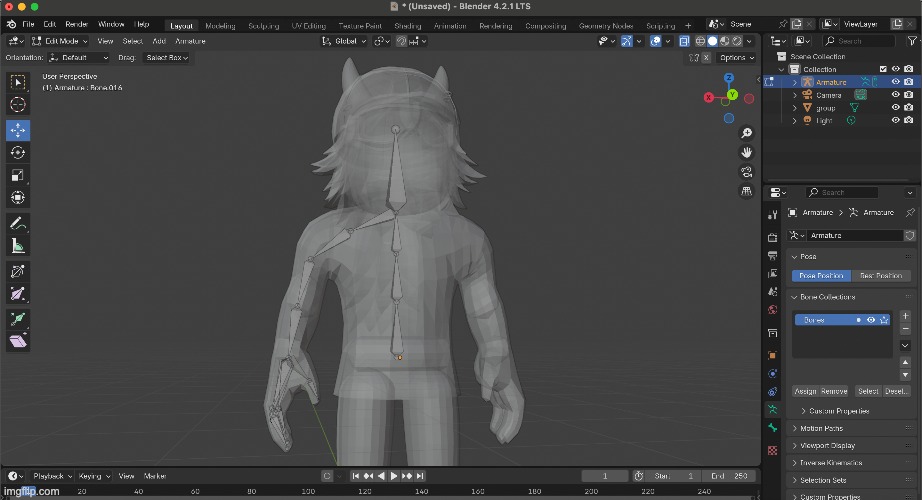
Task: Select the Move tool in toolbar
Action: coord(18,130)
